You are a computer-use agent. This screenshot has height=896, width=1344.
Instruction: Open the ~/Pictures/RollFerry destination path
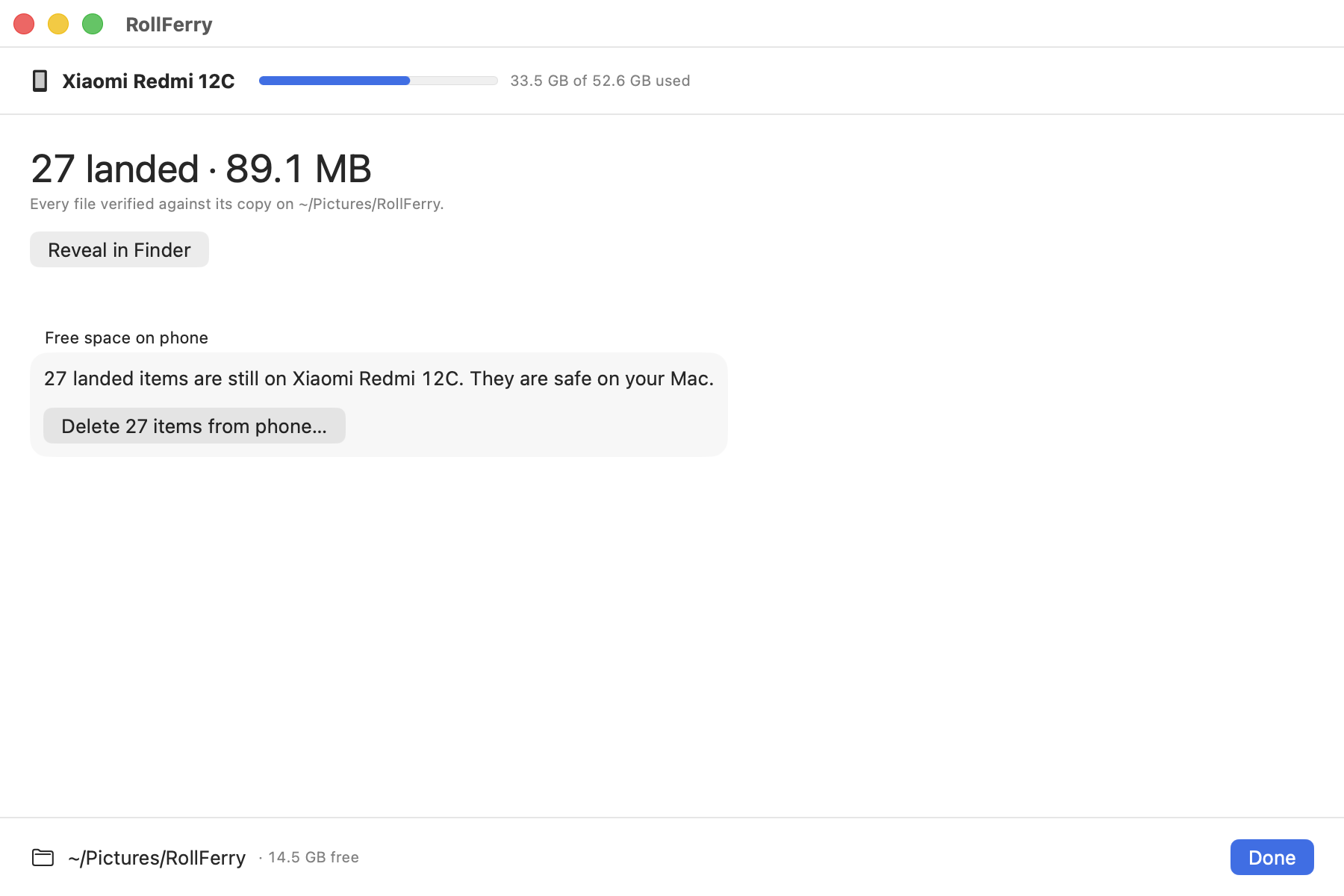157,857
